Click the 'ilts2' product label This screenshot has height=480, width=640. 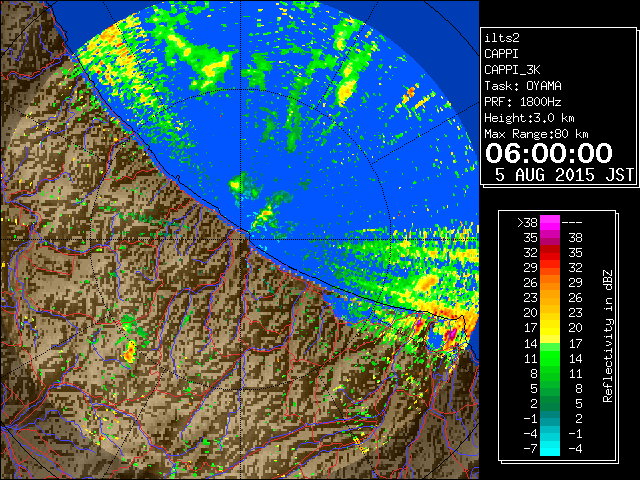(502, 38)
